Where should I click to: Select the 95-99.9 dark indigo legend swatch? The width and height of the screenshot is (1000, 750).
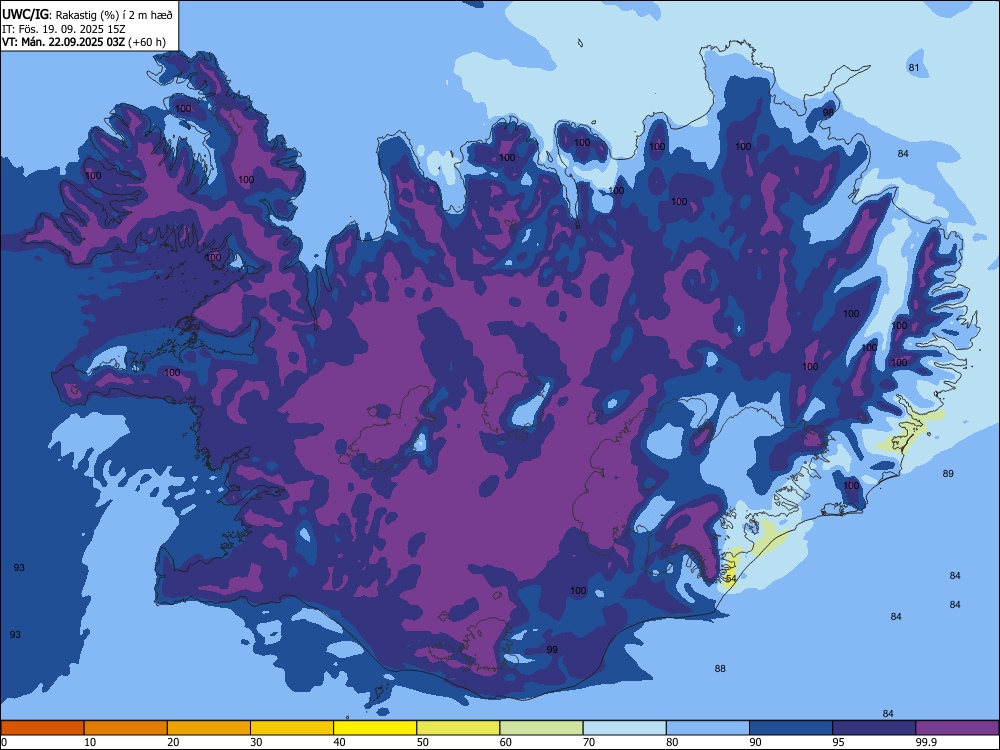[x=874, y=728]
